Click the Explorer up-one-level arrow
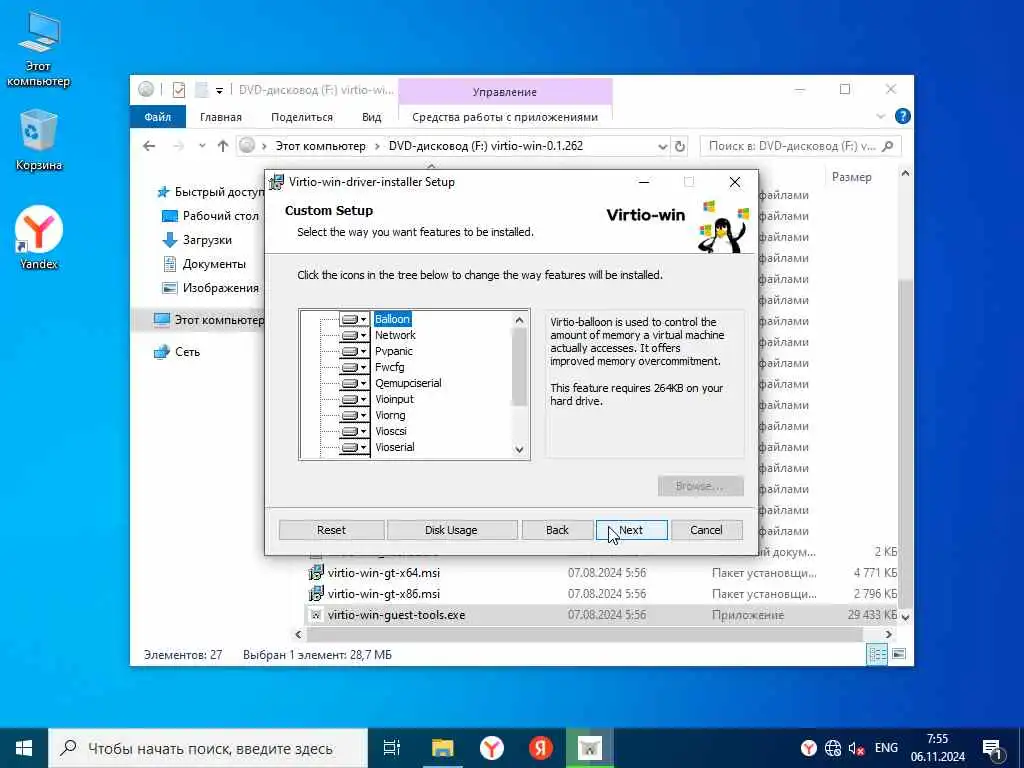The width and height of the screenshot is (1024, 768). [223, 146]
